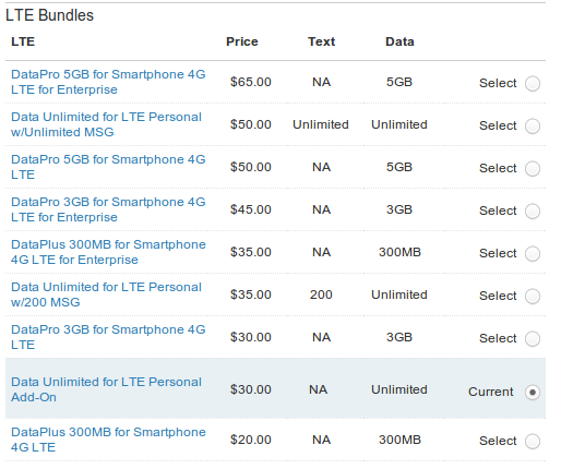Select the $20.00 DataPlus 300MB 4G LTE radio button

(x=532, y=441)
